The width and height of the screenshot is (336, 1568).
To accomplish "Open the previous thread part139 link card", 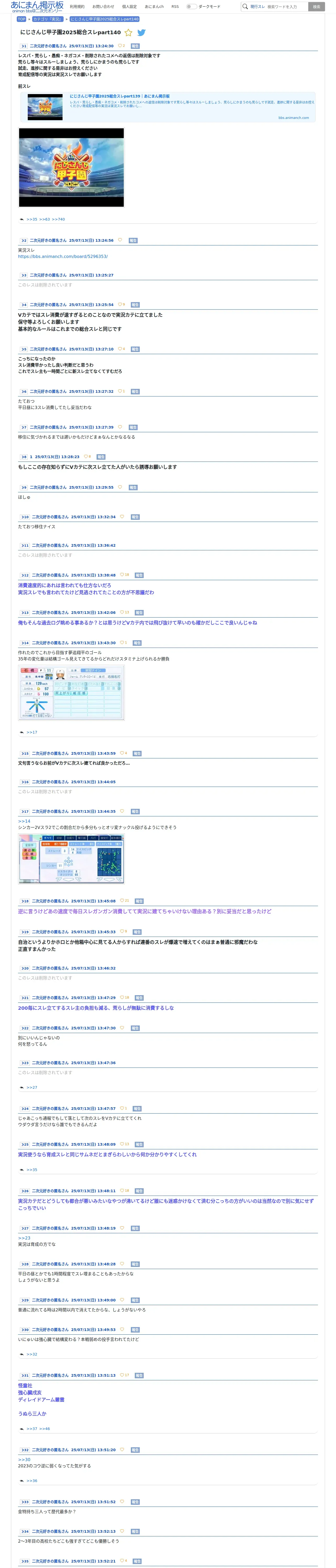I will [168, 108].
